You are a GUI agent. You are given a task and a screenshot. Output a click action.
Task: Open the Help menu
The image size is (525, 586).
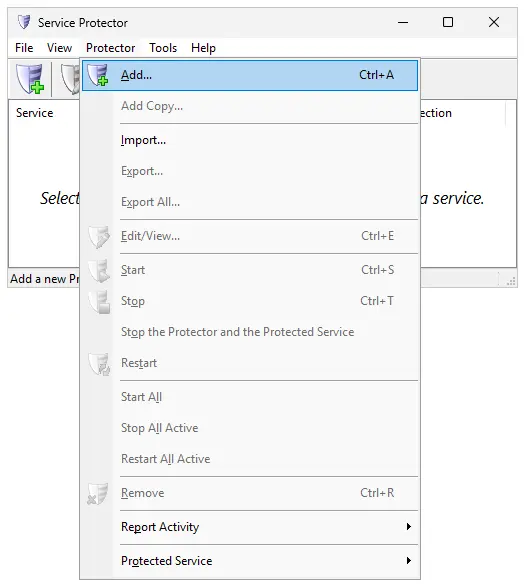[x=203, y=48]
